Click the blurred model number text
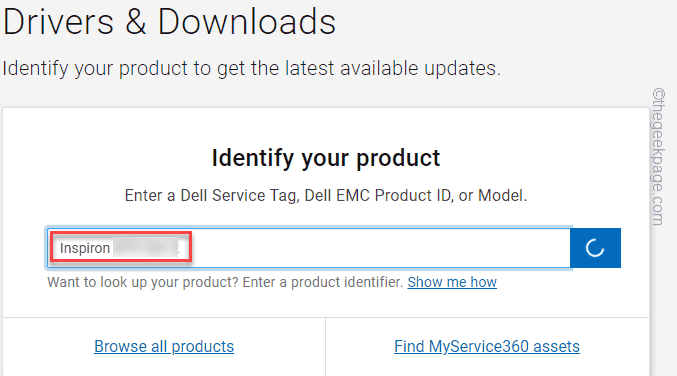The height and width of the screenshot is (376, 677). (146, 248)
